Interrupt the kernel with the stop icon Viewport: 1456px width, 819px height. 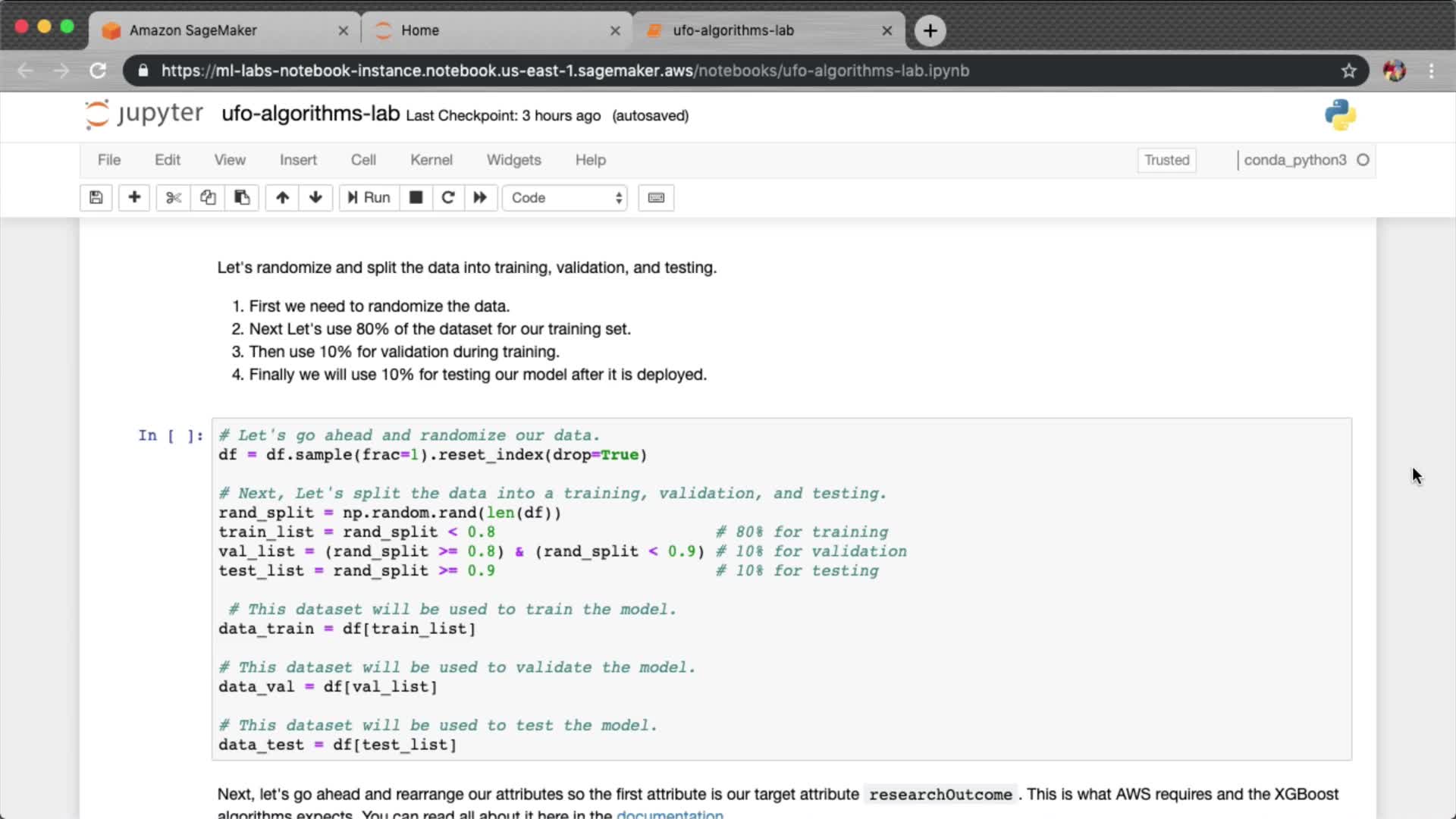point(416,198)
